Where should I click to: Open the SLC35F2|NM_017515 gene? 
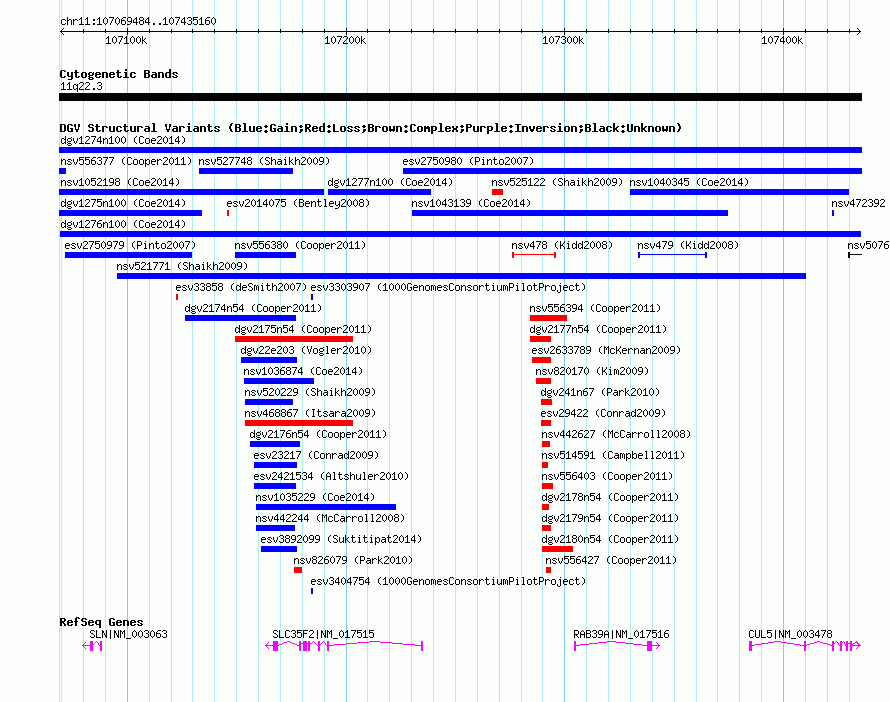[324, 634]
